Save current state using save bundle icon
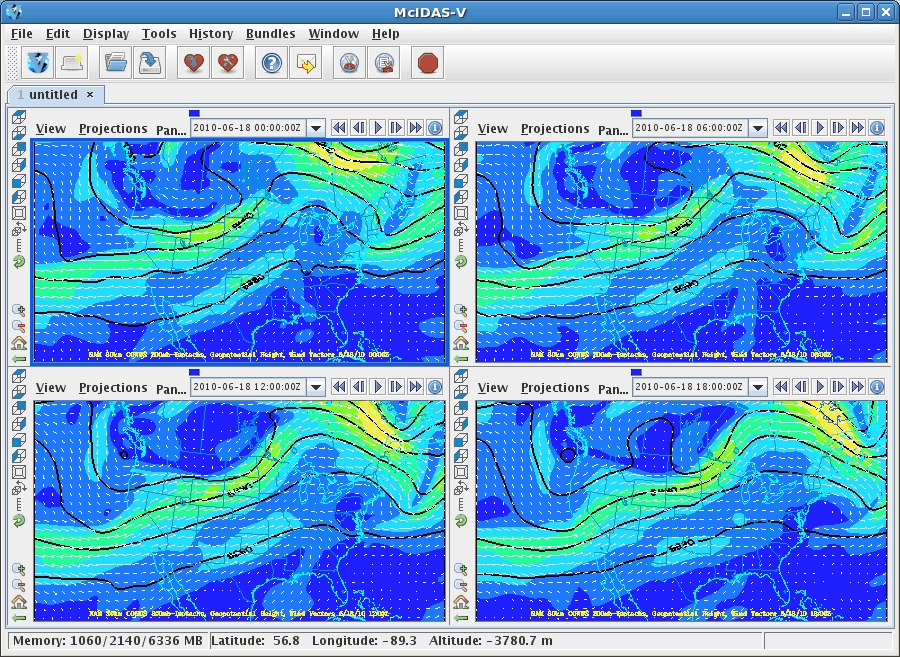This screenshot has height=657, width=900. click(150, 61)
